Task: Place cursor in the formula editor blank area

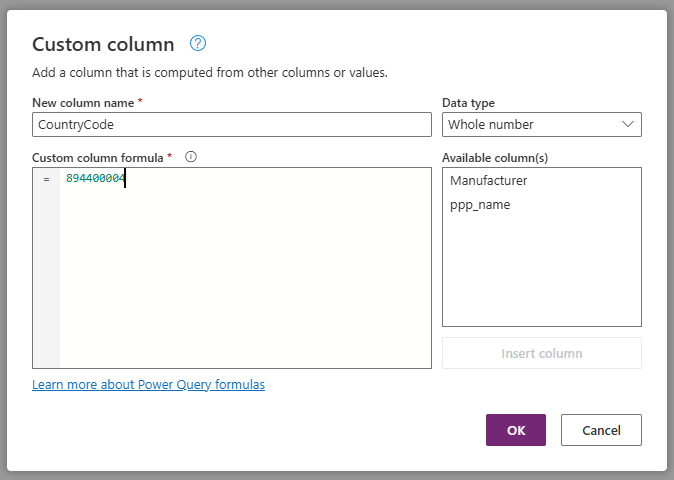Action: pos(245,280)
